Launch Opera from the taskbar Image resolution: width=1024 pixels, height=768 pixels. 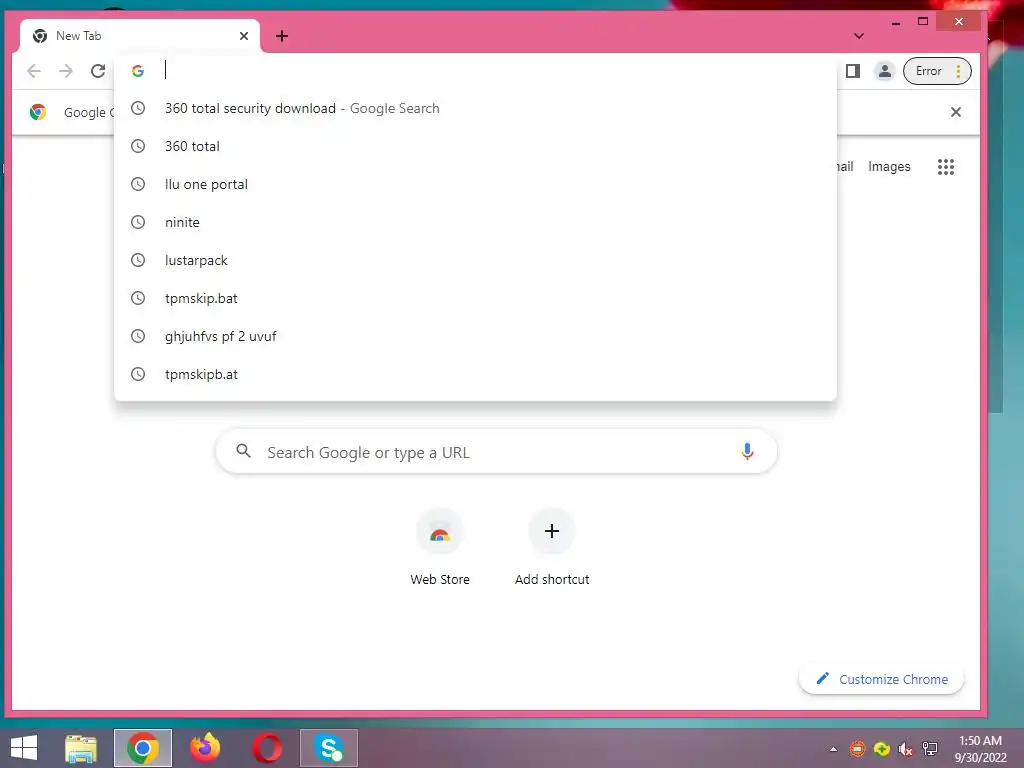[x=267, y=748]
